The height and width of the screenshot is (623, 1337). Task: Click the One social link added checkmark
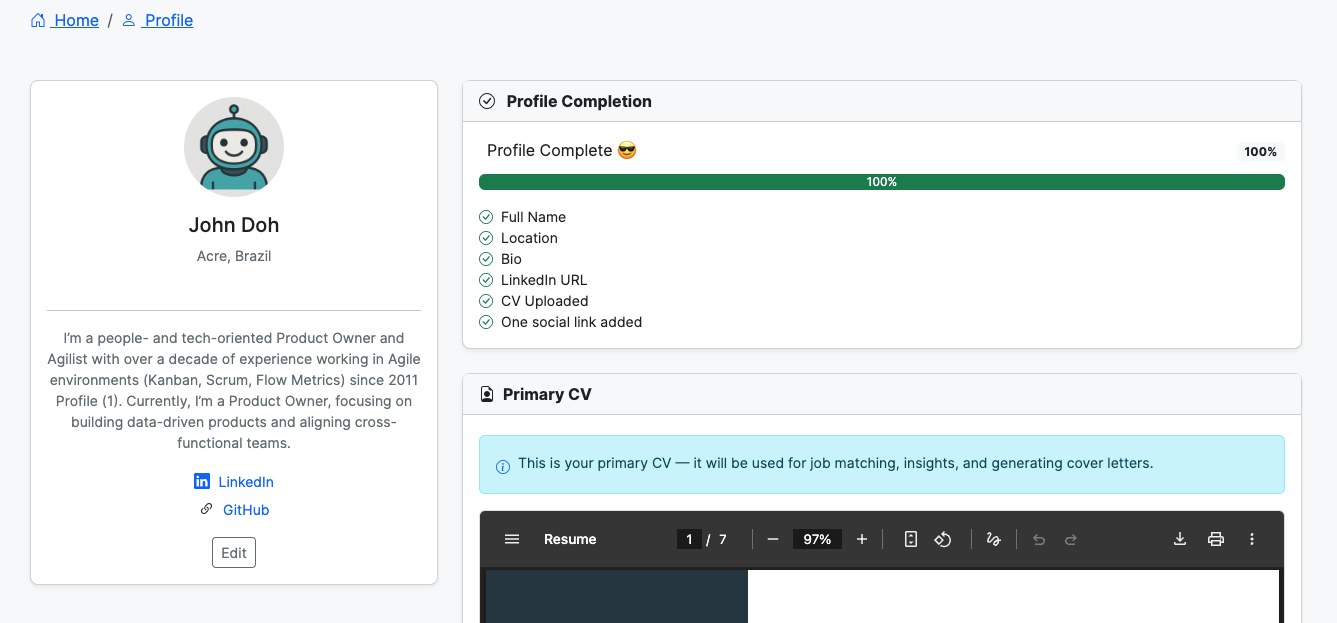pos(486,322)
